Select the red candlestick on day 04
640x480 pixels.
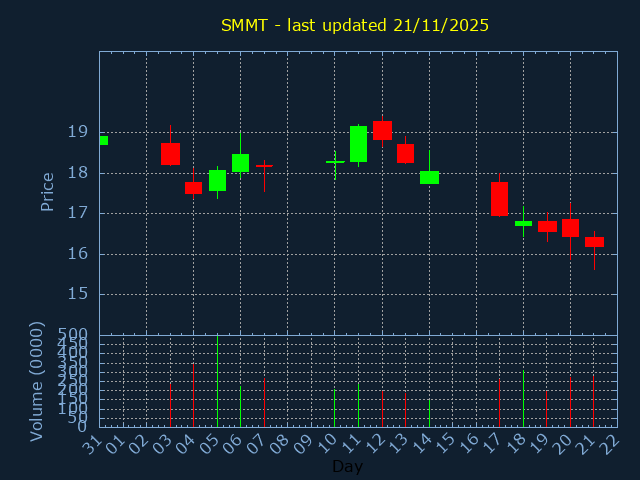click(x=193, y=187)
